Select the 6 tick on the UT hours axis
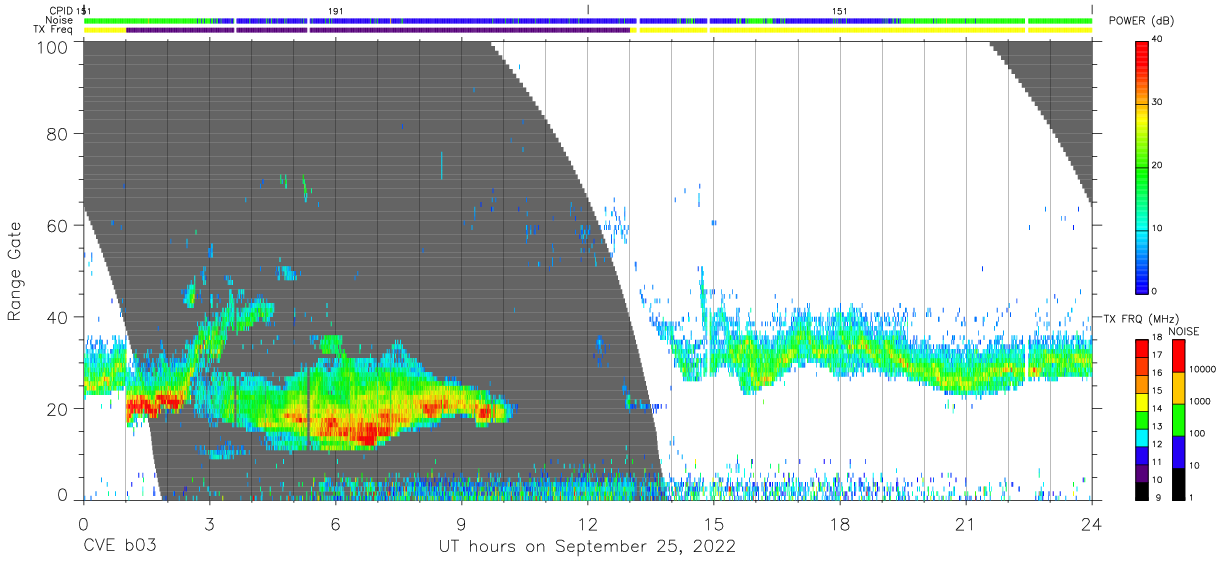This screenshot has height=567, width=1228. pos(335,524)
